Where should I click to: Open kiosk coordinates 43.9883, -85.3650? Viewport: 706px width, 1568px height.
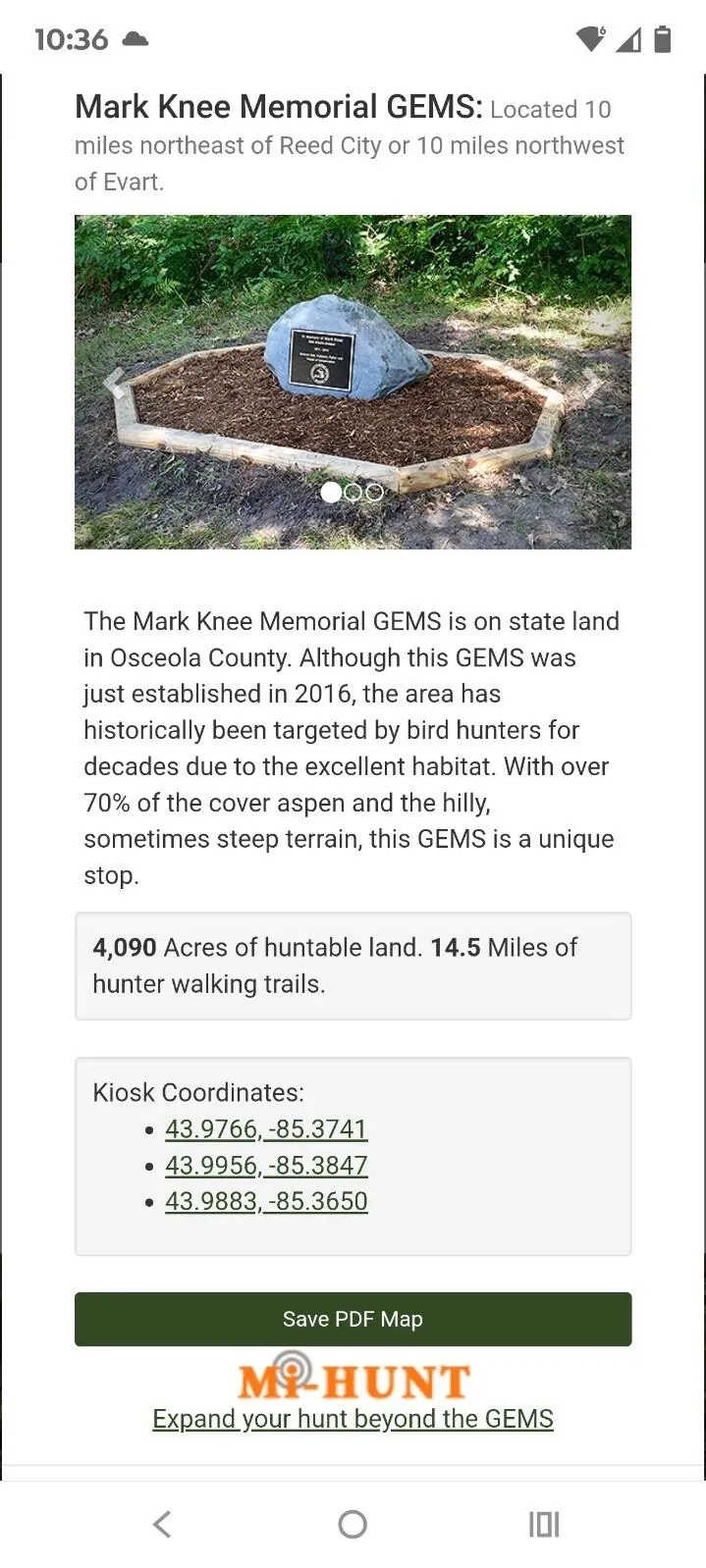point(266,1201)
